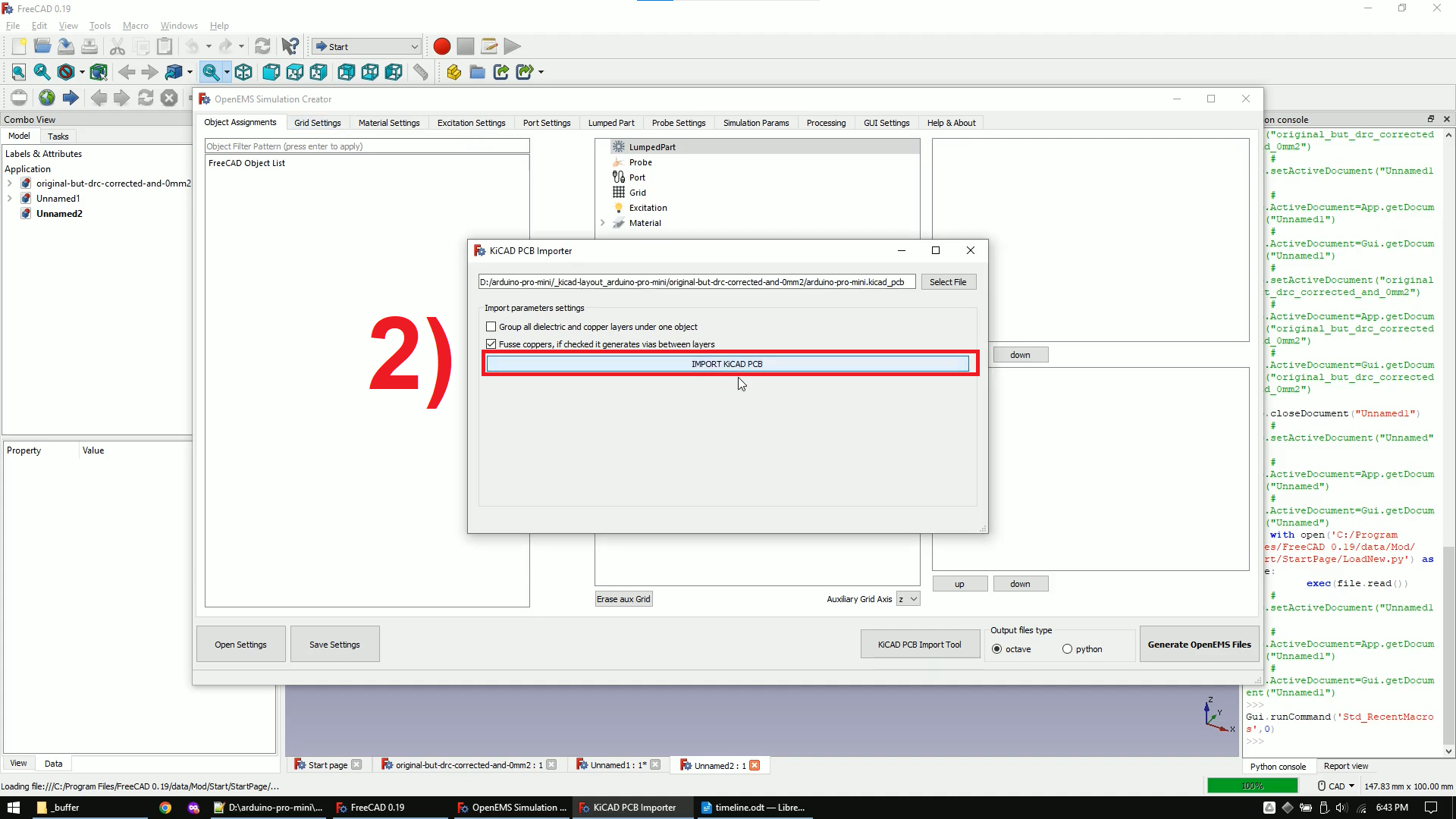Open Chrome from the taskbar
Viewport: 1456px width, 819px height.
[165, 808]
